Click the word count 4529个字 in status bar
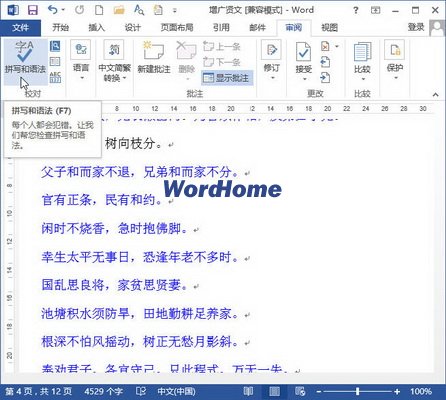Image resolution: width=446 pixels, height=400 pixels. click(x=104, y=391)
